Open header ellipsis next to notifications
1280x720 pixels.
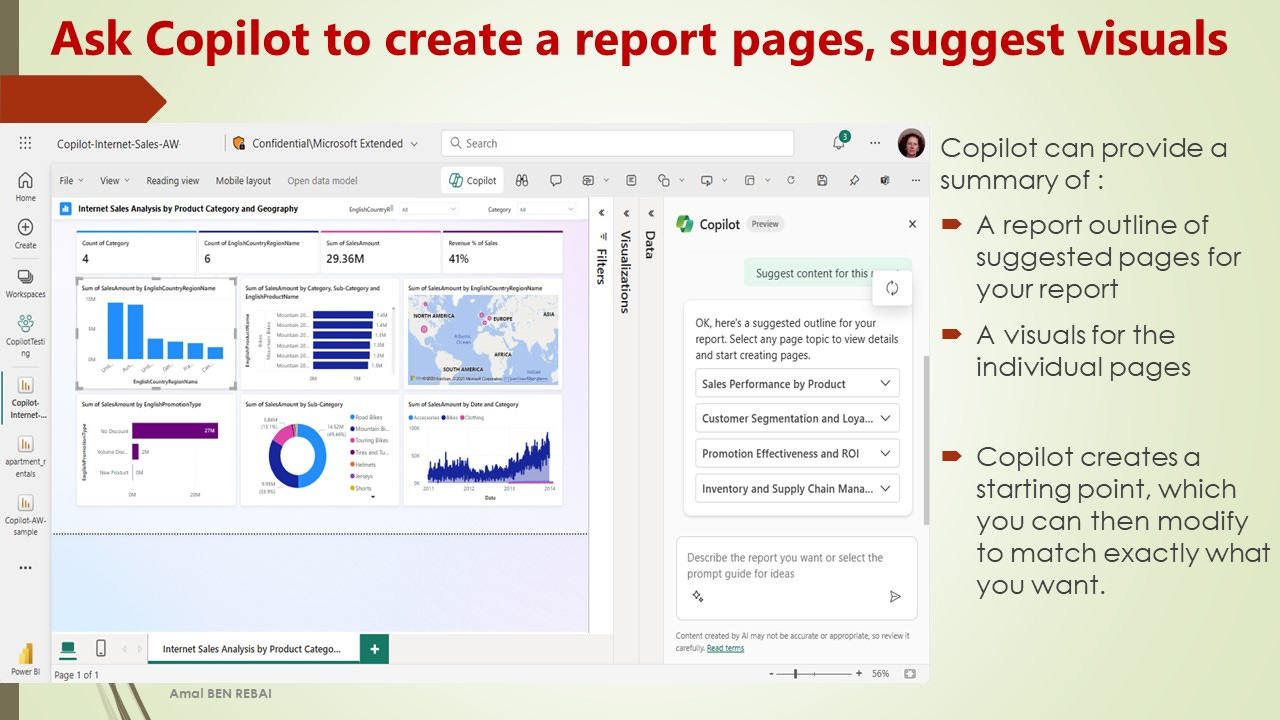pos(875,143)
